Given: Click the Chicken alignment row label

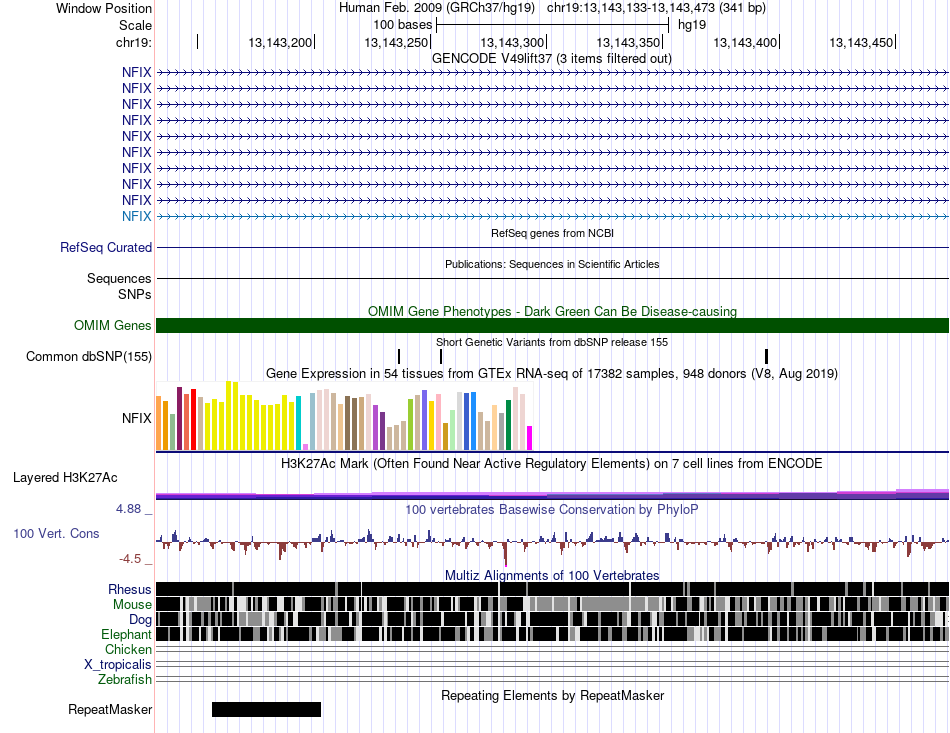Looking at the screenshot, I should coord(128,649).
